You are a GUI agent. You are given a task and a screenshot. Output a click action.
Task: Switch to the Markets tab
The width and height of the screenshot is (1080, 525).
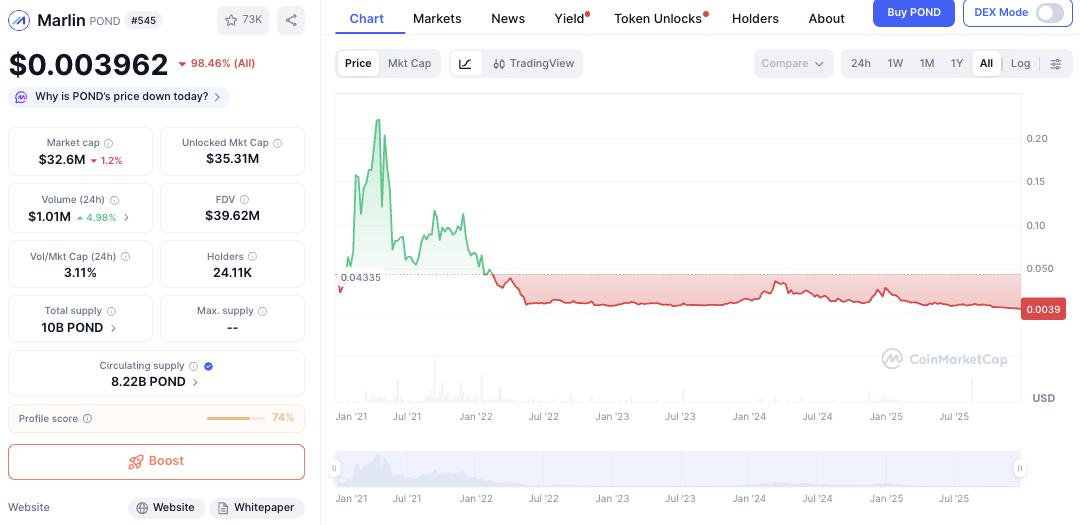(x=437, y=19)
